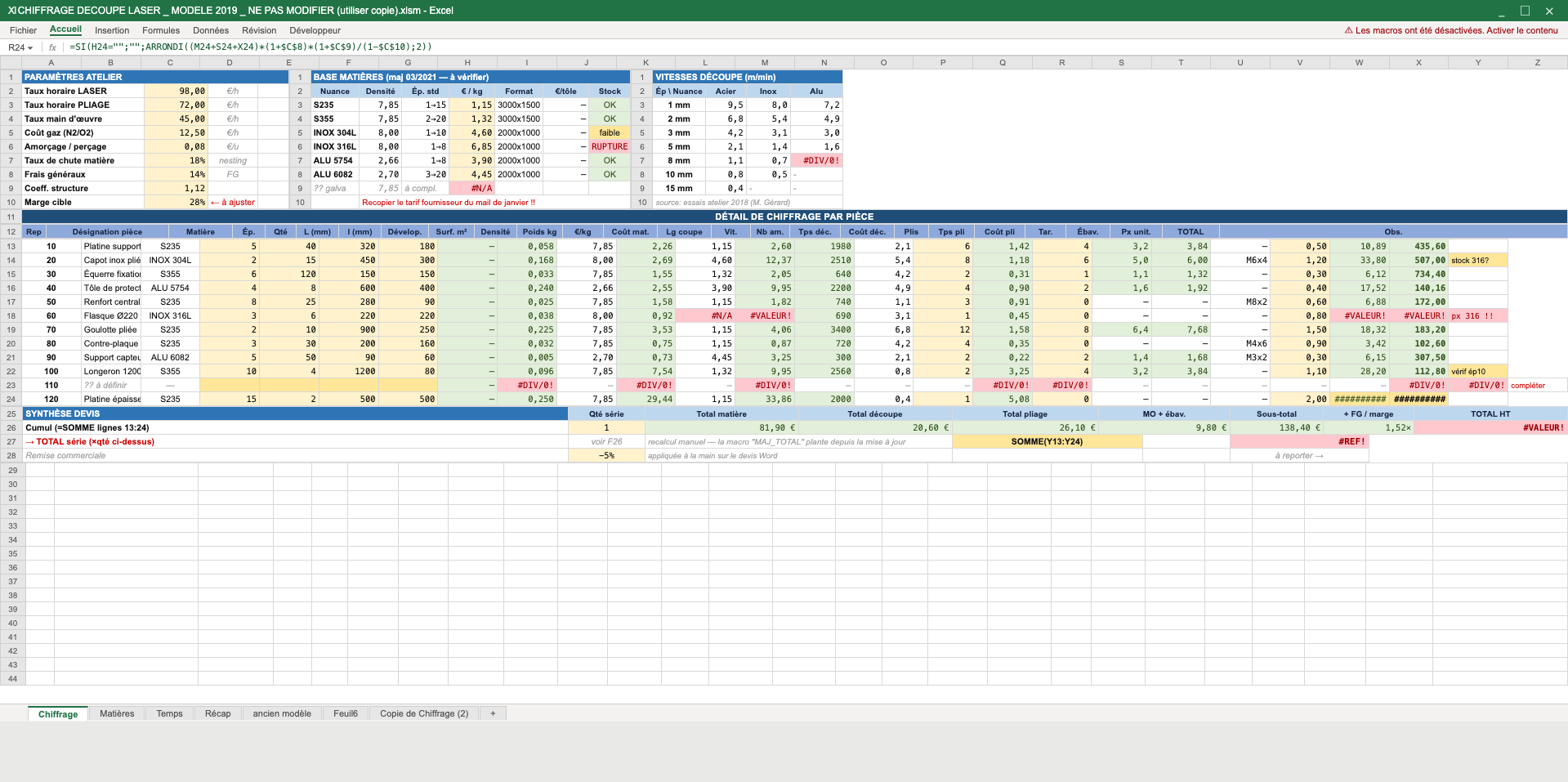The height and width of the screenshot is (782, 1568).
Task: Select the ancien modèle sheet tab
Action: tap(282, 713)
